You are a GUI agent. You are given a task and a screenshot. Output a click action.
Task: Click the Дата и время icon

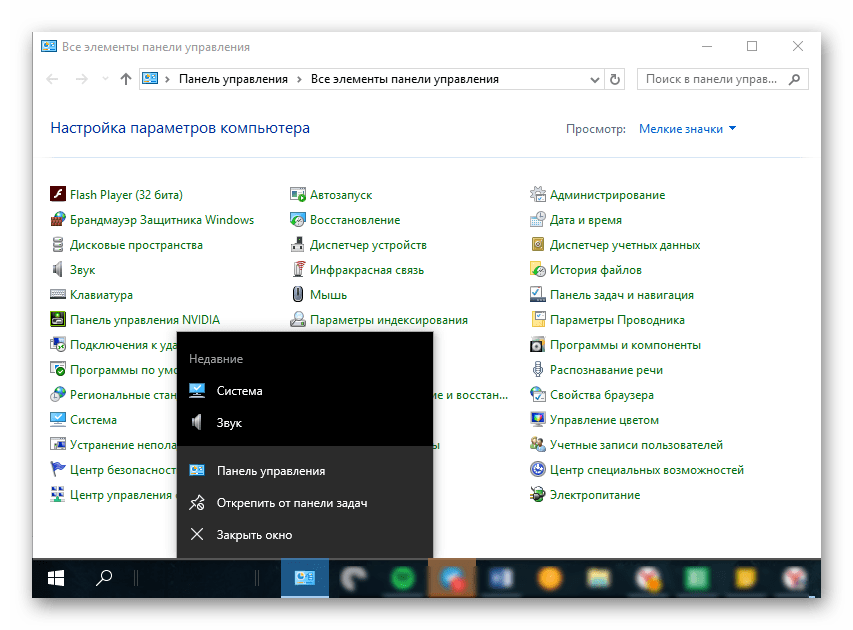(537, 219)
